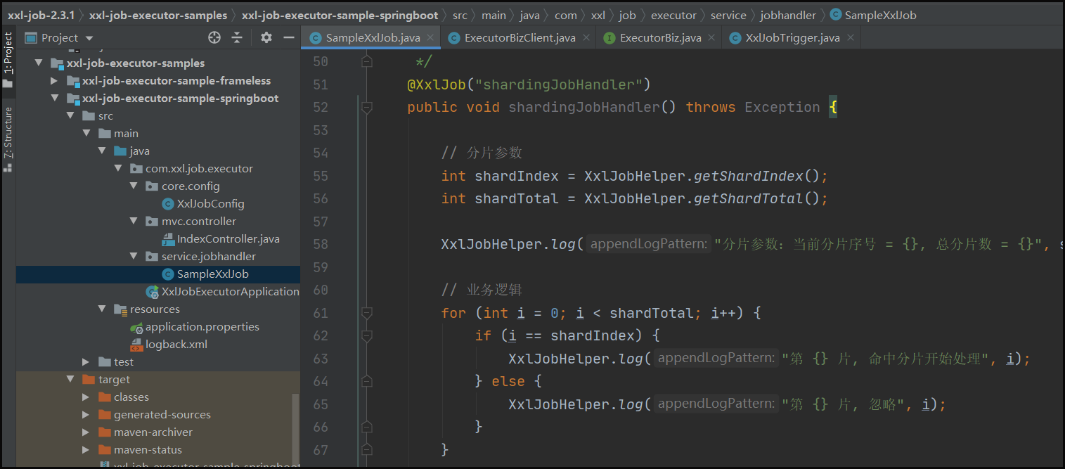Viewport: 1065px width, 469px height.
Task: Click the maven-archiver folder icon
Action: point(104,432)
